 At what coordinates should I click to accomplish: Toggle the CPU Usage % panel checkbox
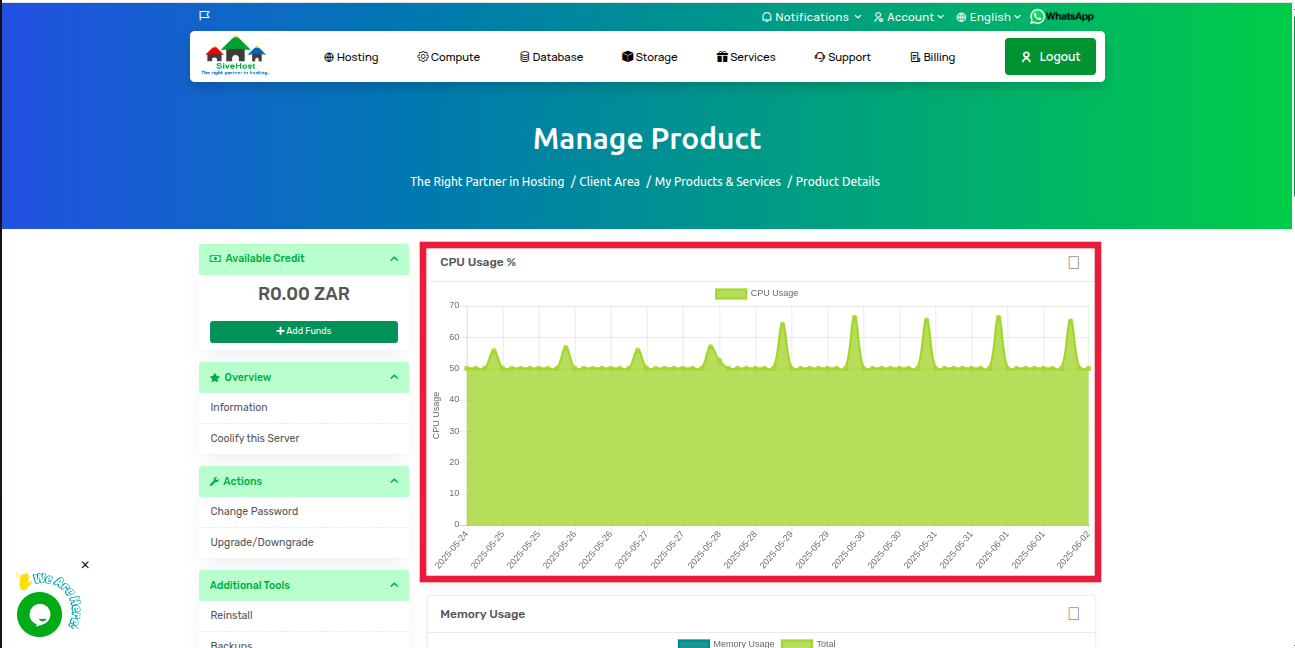point(1074,262)
